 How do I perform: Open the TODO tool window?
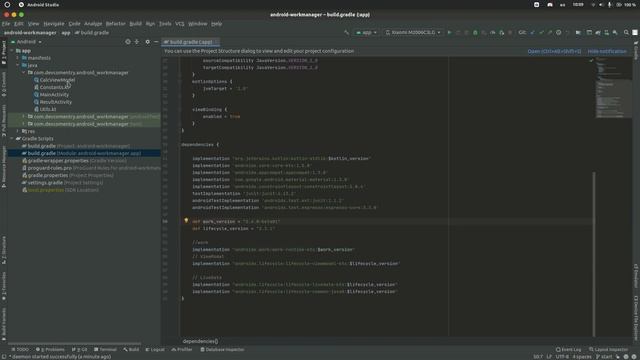[x=20, y=349]
